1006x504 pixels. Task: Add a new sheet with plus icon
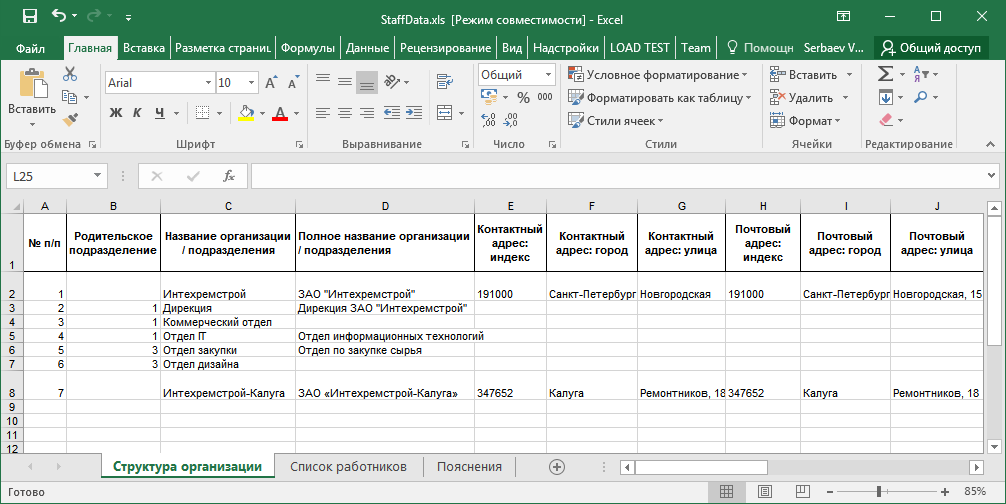pos(557,467)
